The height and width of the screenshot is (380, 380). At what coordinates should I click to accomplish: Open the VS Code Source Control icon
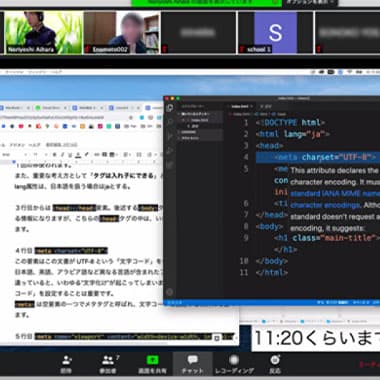[170, 136]
